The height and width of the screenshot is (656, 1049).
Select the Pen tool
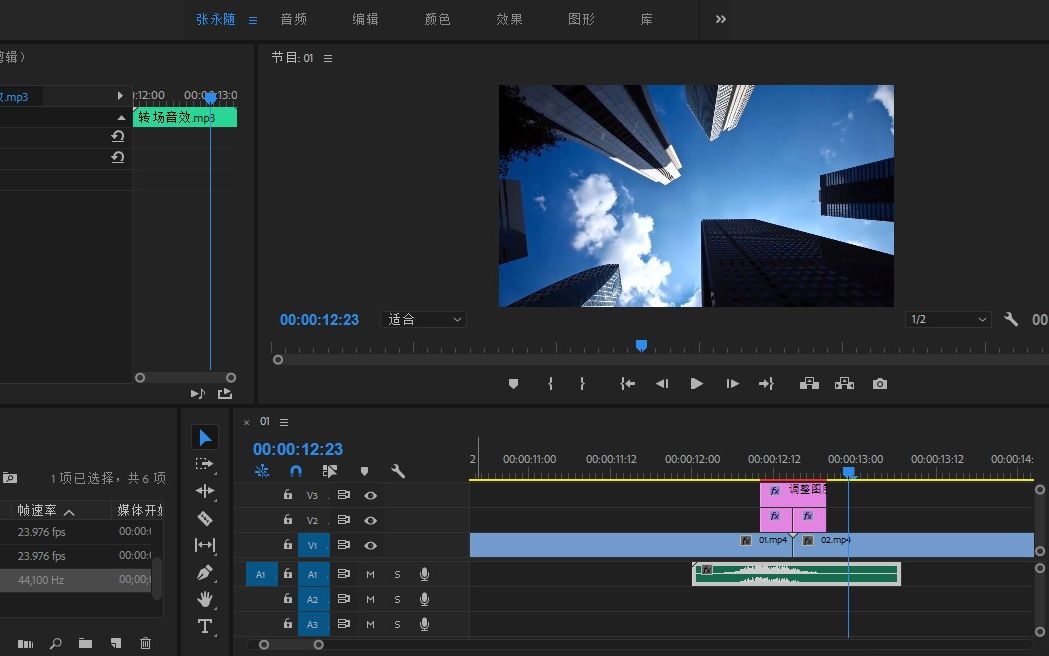tap(205, 573)
